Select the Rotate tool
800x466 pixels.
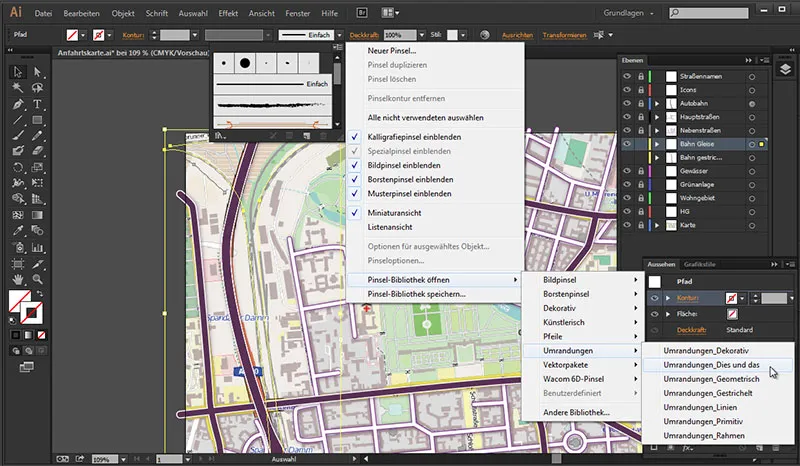click(x=18, y=167)
